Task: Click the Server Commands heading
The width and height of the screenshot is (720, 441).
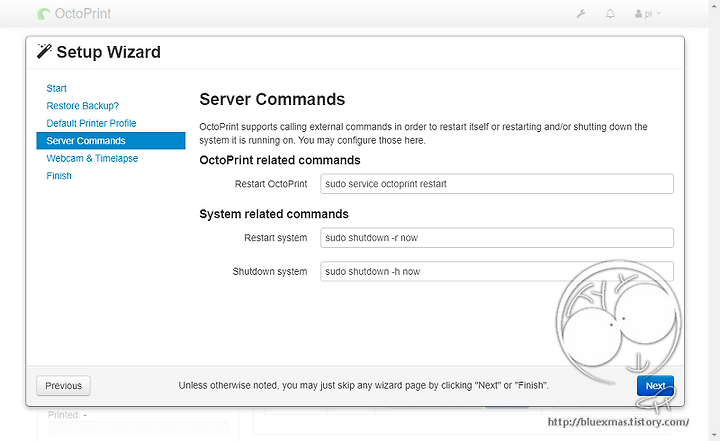Action: coord(272,99)
